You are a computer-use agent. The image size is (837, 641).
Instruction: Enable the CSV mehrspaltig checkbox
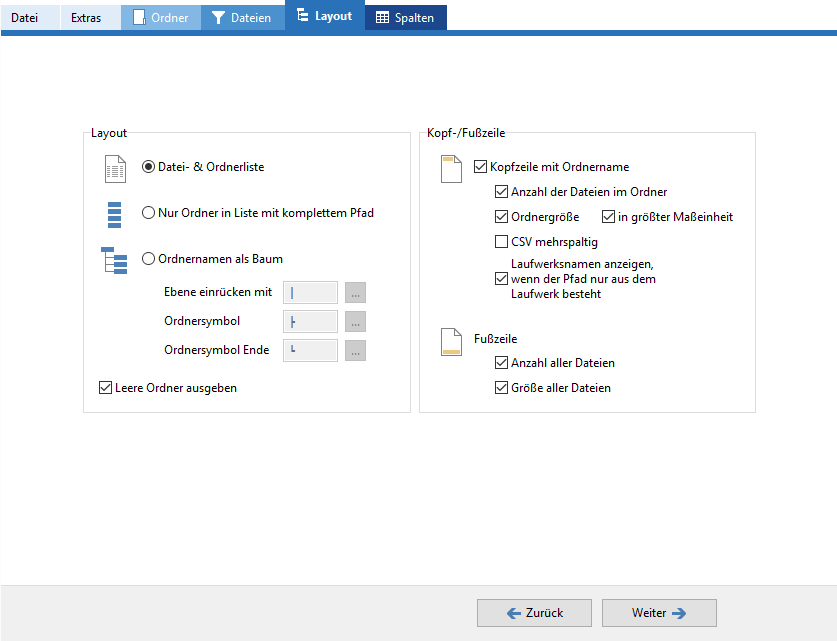tap(502, 241)
